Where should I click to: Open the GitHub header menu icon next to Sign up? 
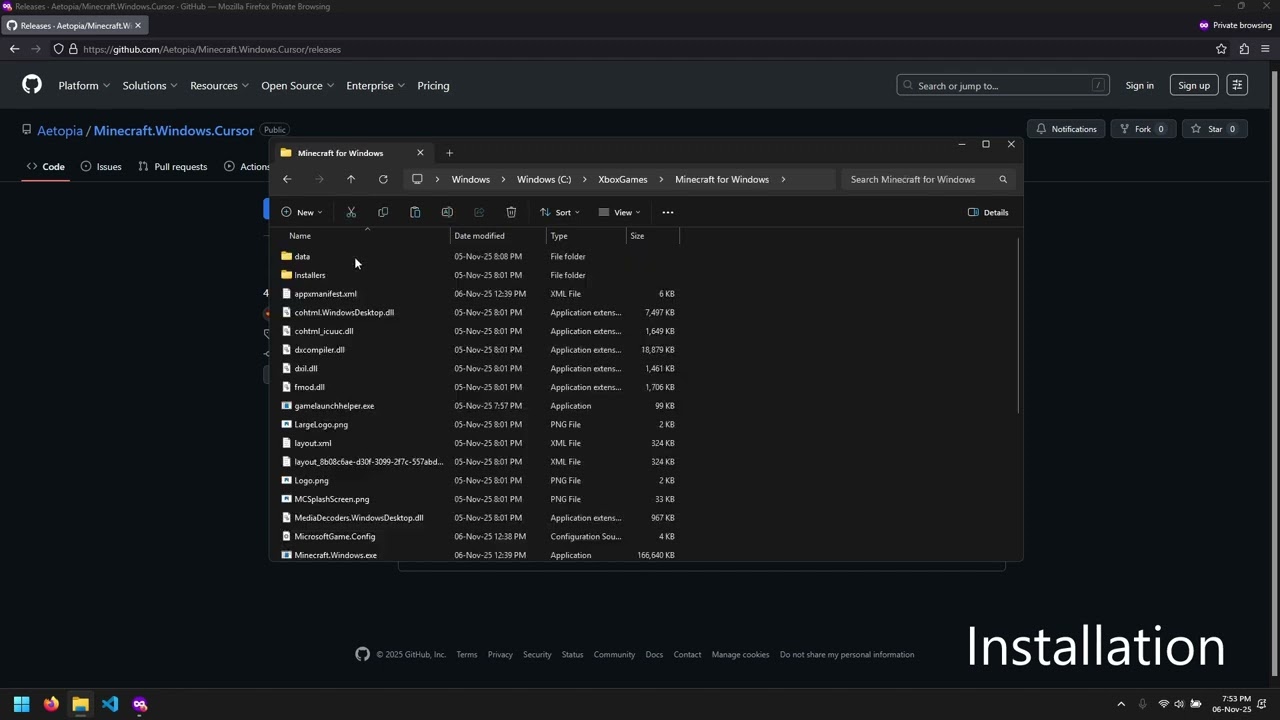[x=1237, y=85]
